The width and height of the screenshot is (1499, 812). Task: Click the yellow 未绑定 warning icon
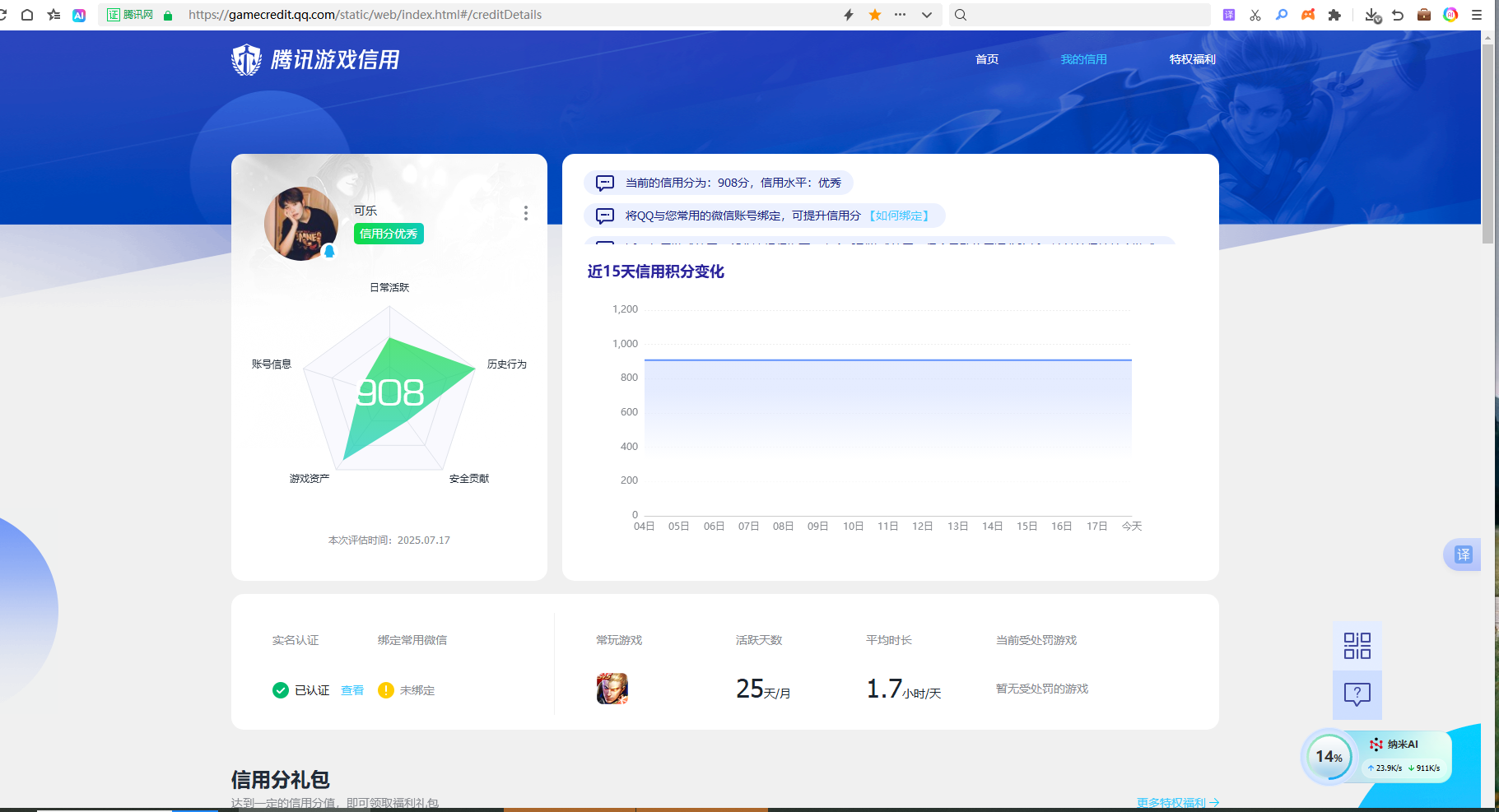(386, 690)
